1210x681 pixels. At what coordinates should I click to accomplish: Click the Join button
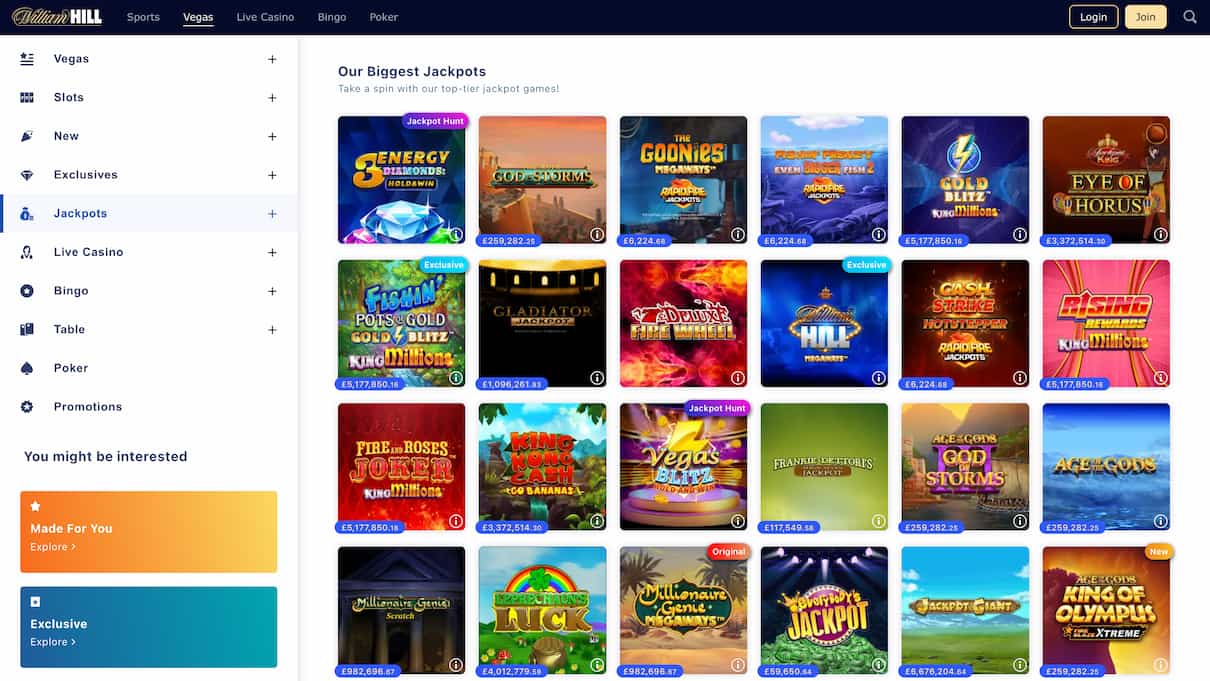point(1145,17)
